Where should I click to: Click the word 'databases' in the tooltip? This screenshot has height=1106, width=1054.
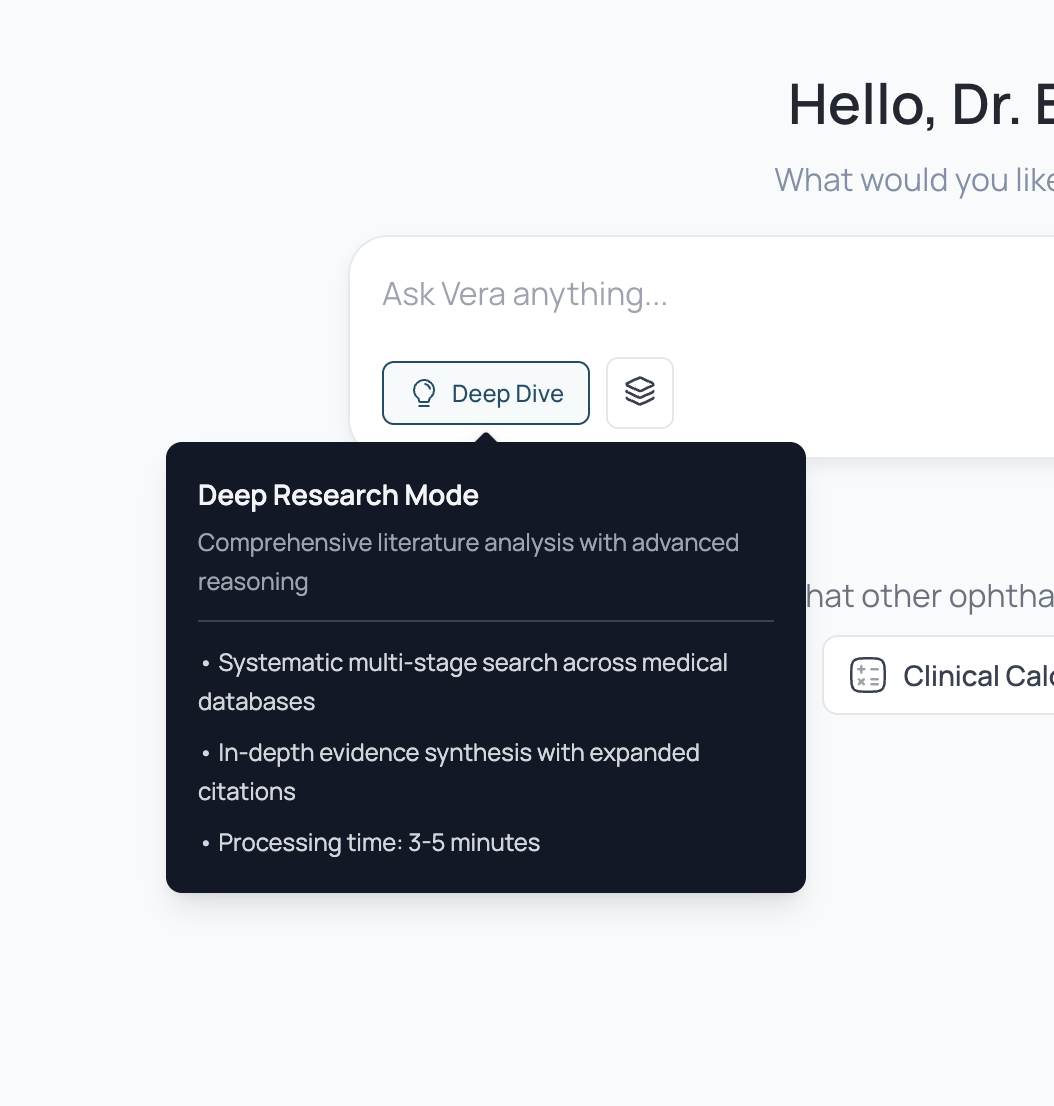pos(256,702)
